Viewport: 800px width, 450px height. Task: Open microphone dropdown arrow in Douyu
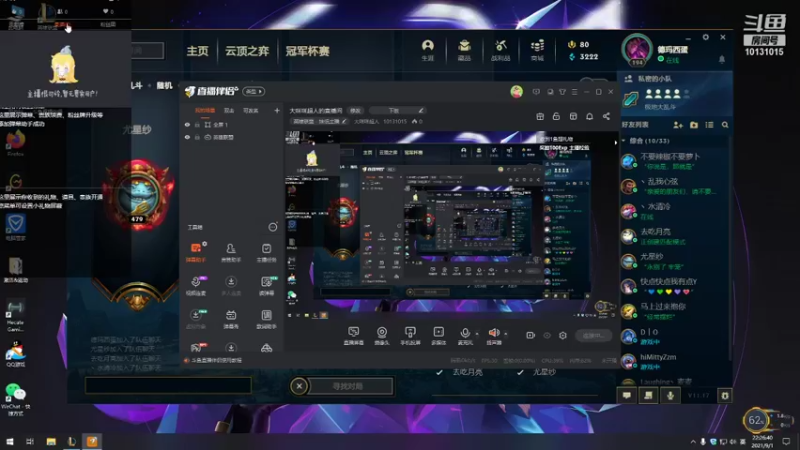477,334
